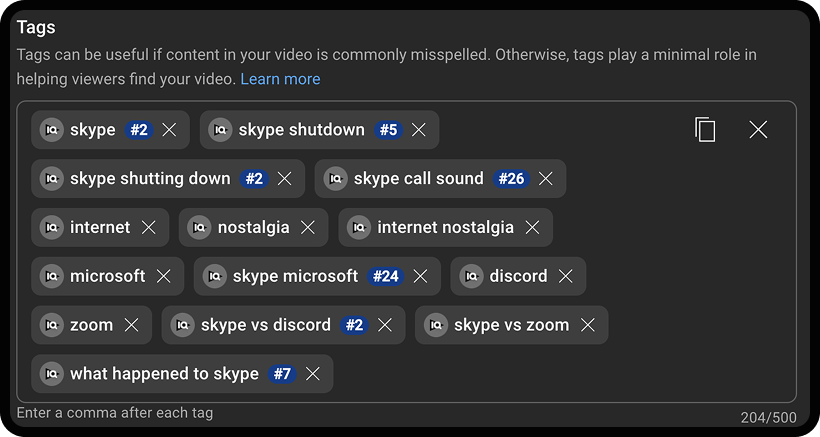Click the 'Enter a comma after each tag' hint
Screen dimensions: 820x437
pyautogui.click(x=115, y=413)
